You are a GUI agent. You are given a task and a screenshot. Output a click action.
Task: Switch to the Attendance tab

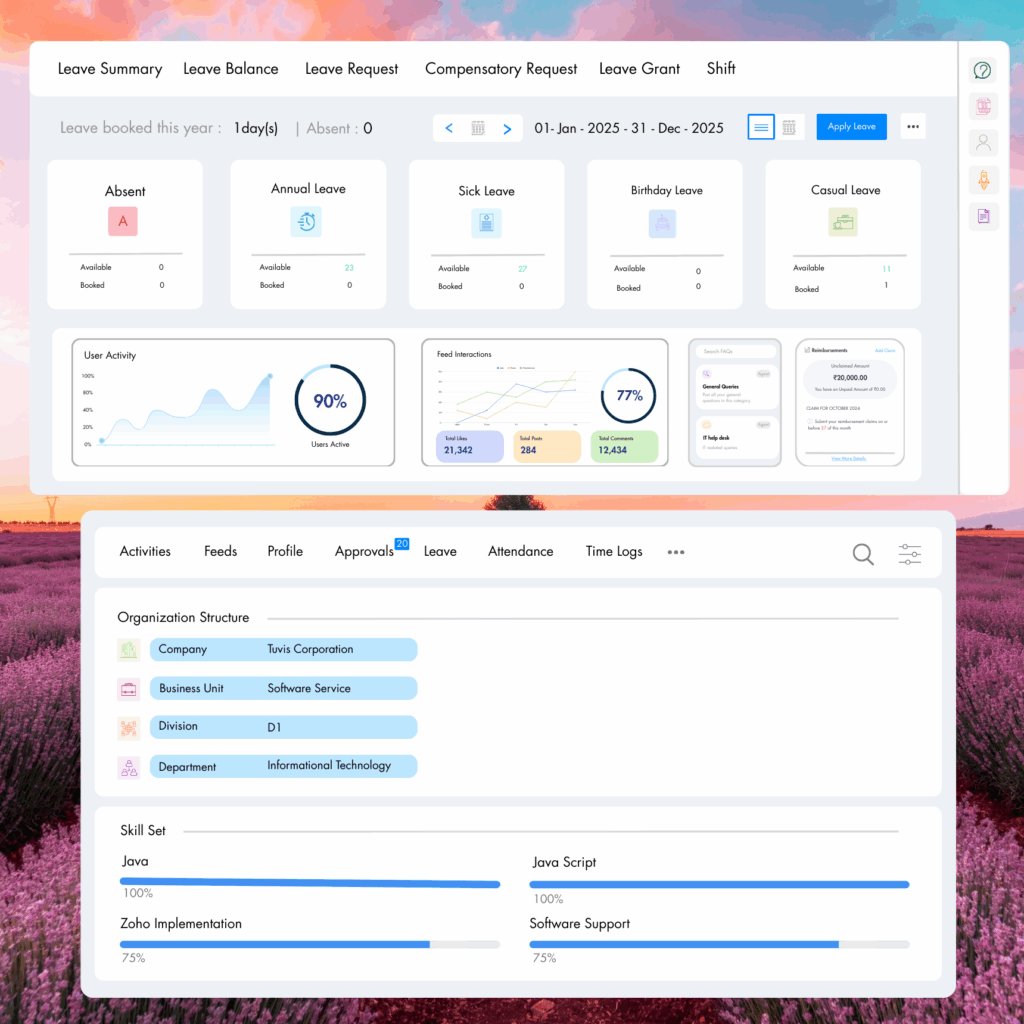tap(520, 551)
